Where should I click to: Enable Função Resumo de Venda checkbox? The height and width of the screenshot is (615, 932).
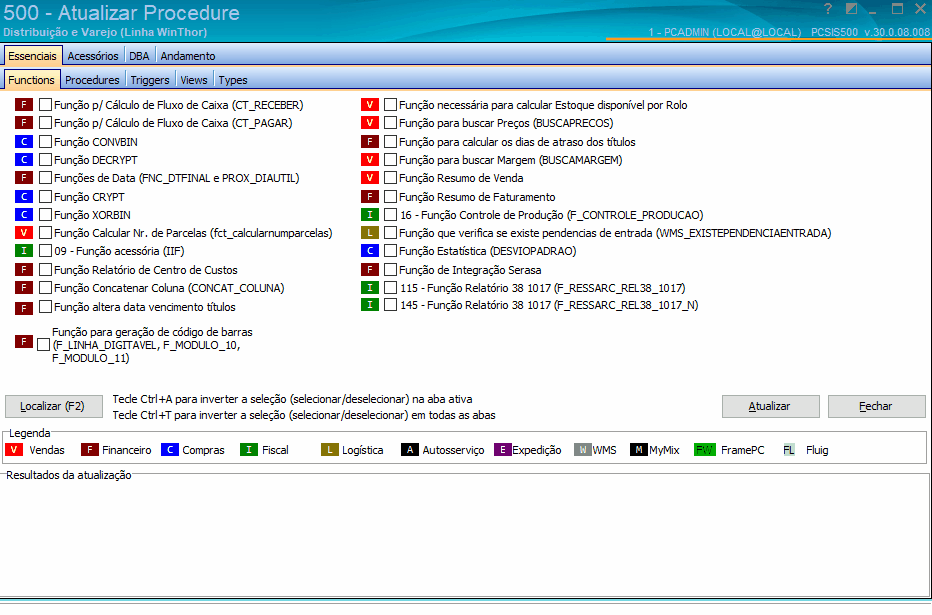pyautogui.click(x=390, y=177)
